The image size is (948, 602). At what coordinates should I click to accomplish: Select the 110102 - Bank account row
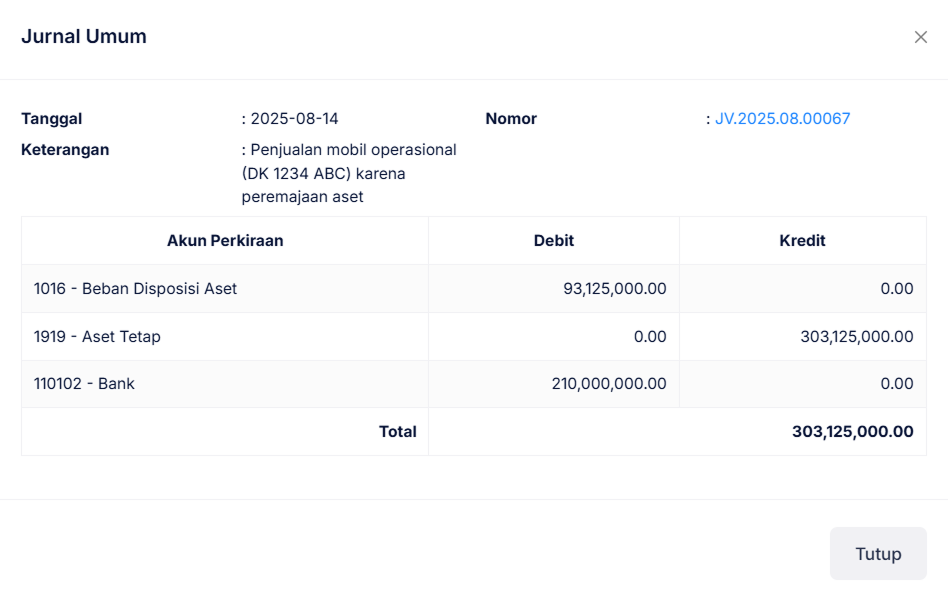point(84,384)
